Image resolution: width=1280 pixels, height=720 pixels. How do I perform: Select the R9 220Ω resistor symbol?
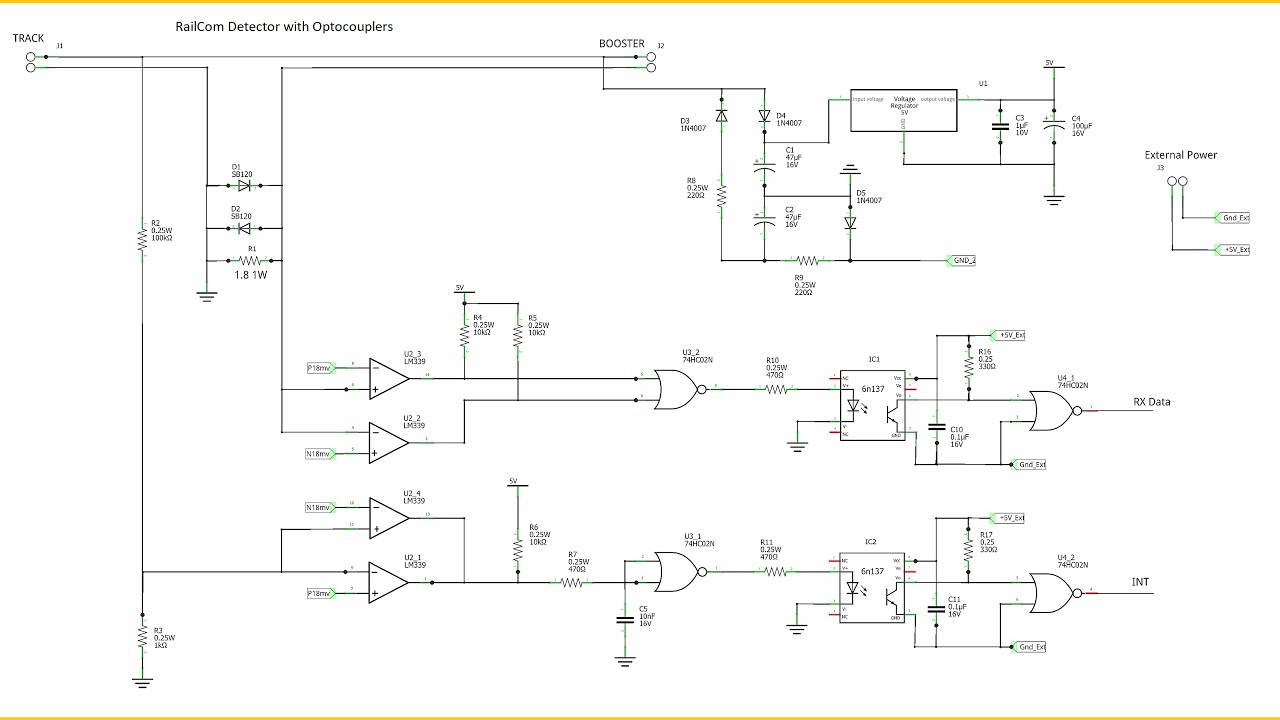click(807, 261)
